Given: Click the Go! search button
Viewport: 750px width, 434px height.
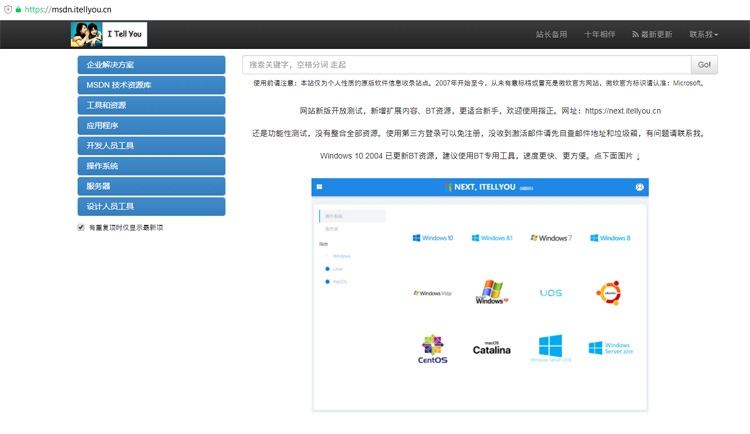Looking at the screenshot, I should click(x=704, y=65).
